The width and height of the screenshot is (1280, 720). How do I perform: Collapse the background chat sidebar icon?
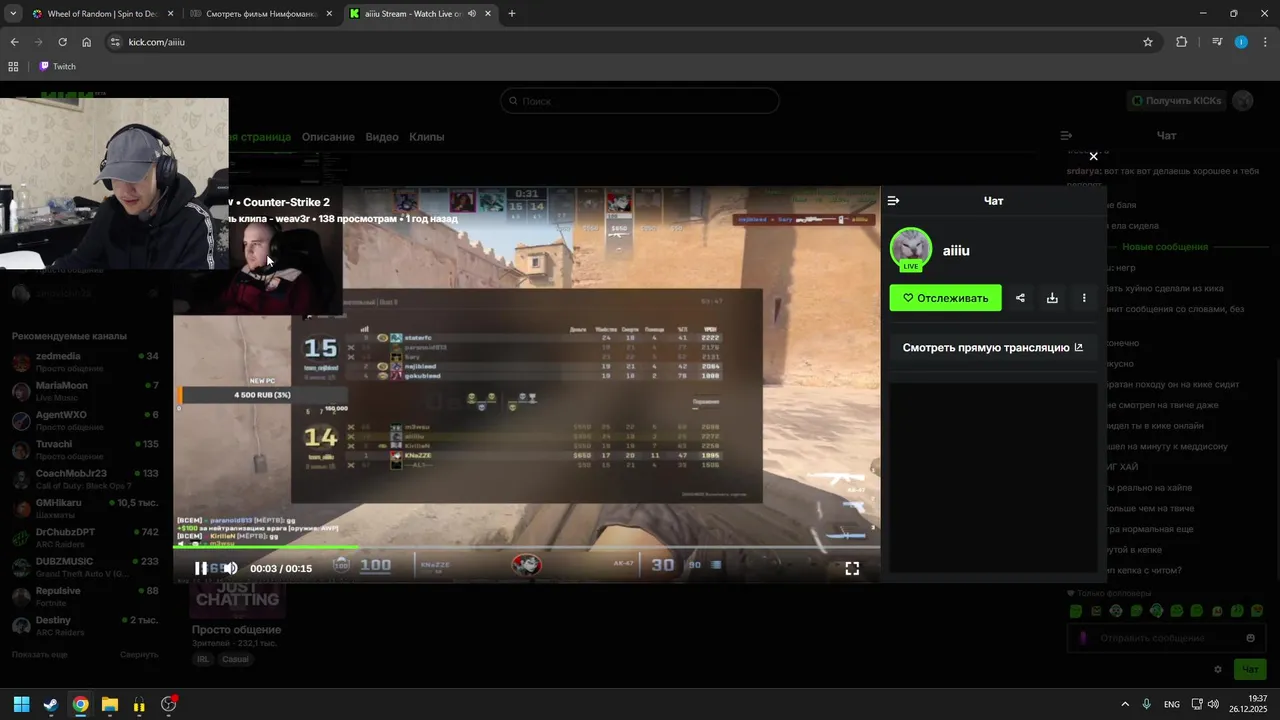[x=1066, y=135]
